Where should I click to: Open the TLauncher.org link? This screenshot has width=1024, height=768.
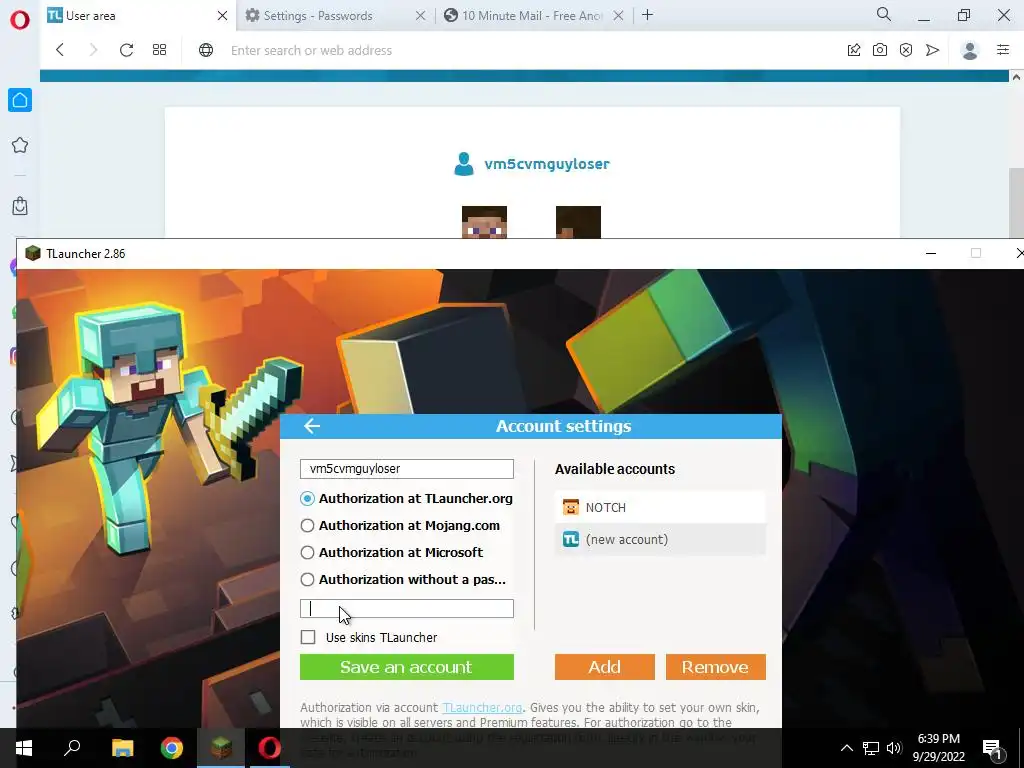482,708
